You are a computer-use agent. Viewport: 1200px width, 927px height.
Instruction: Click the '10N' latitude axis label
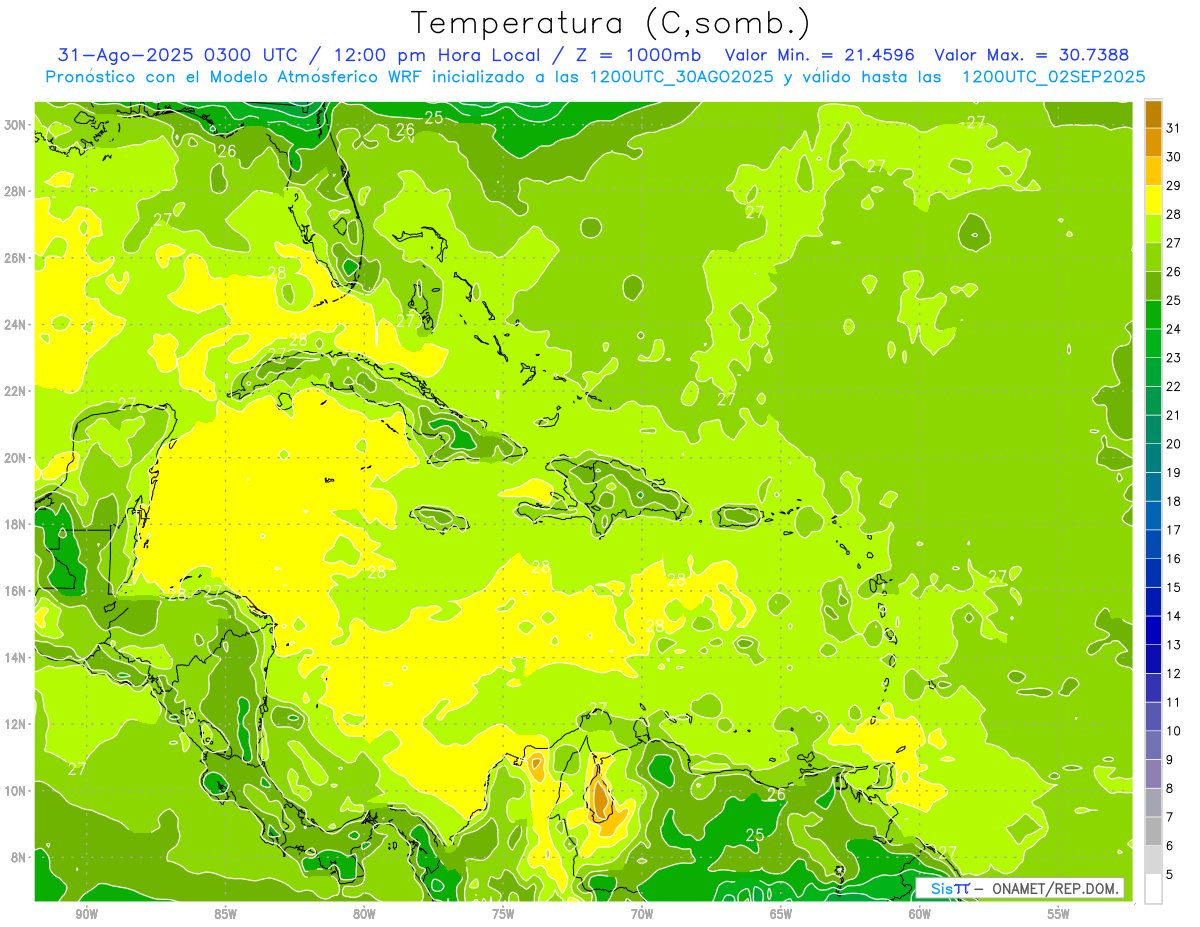15,791
